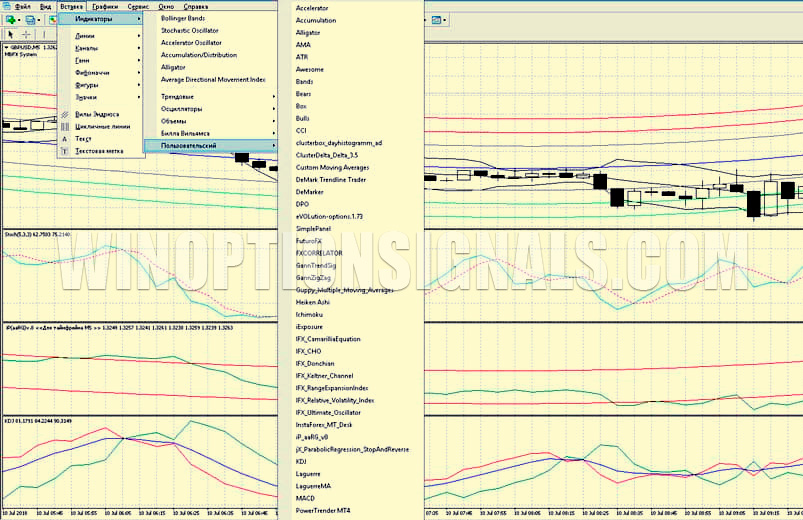
Task: Click the text label icon in menu
Action: coord(65,151)
